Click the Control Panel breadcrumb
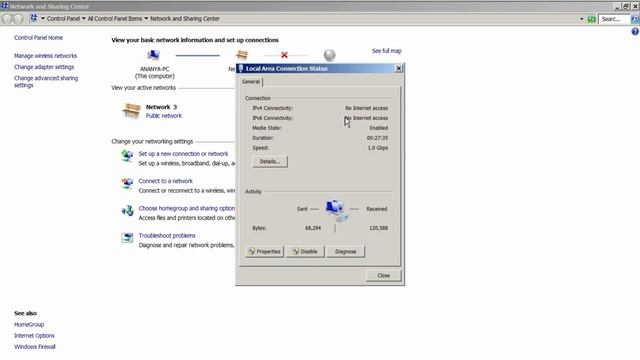The height and width of the screenshot is (360, 640). coord(63,19)
